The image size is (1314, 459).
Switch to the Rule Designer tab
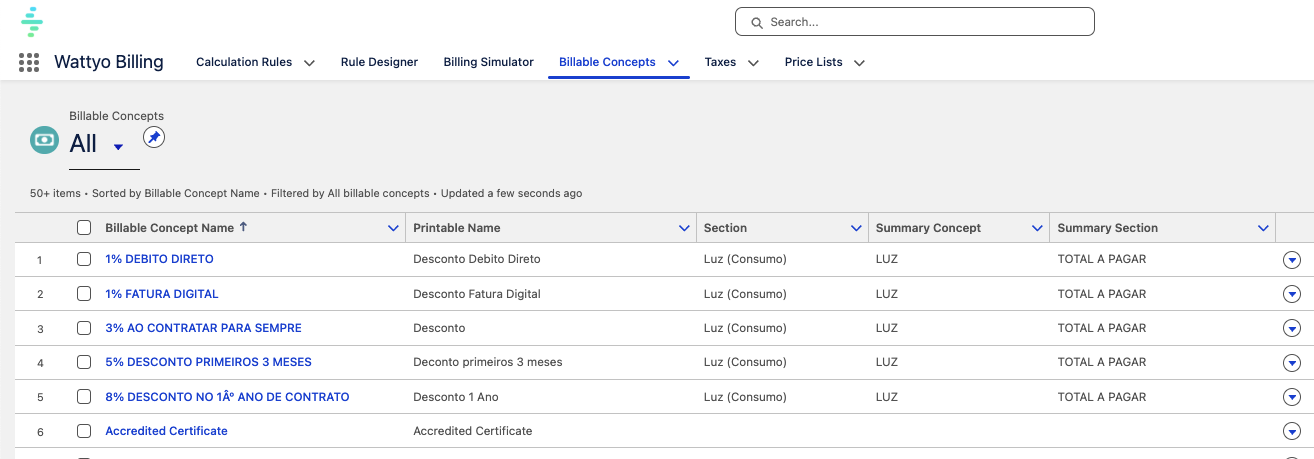(x=379, y=62)
